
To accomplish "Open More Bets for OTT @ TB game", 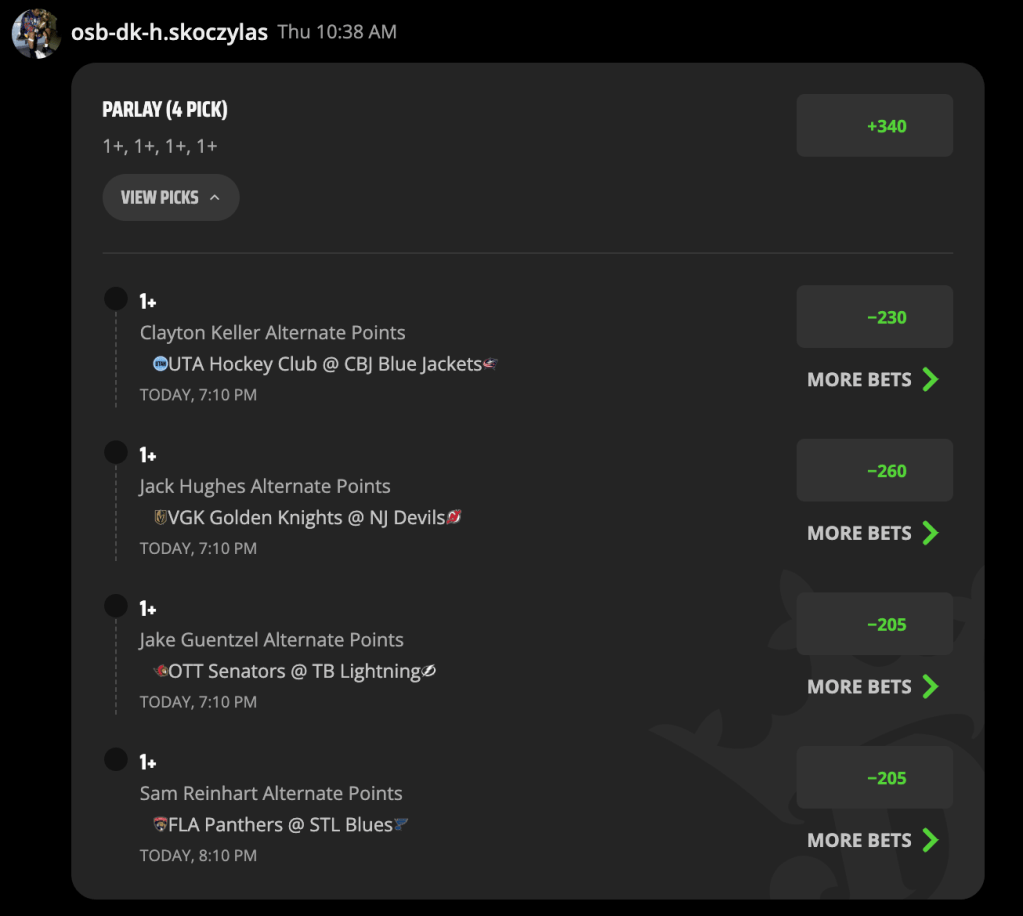I will click(x=873, y=687).
